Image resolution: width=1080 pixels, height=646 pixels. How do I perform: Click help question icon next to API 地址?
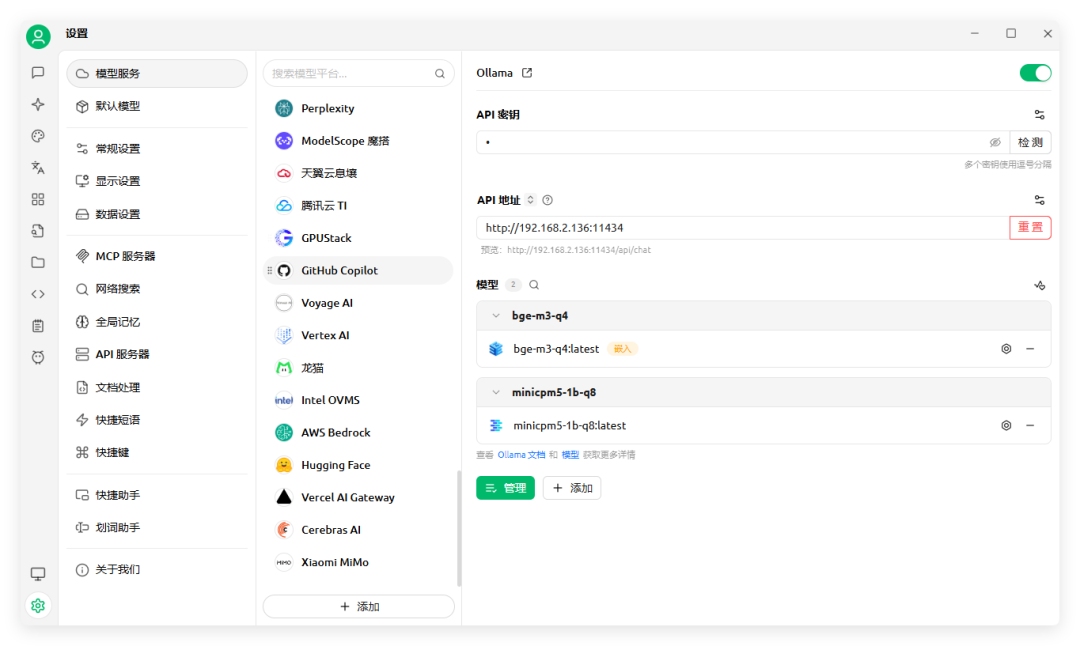tap(548, 200)
